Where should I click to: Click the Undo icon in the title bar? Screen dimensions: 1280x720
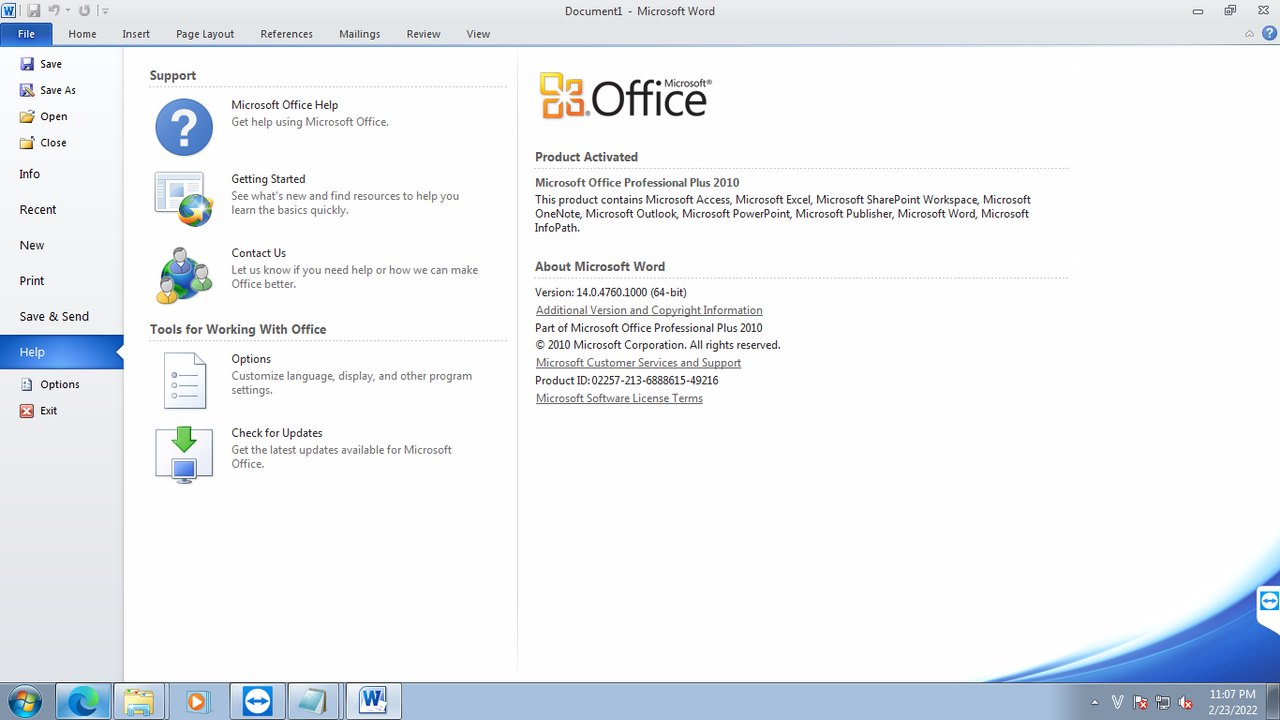click(54, 11)
